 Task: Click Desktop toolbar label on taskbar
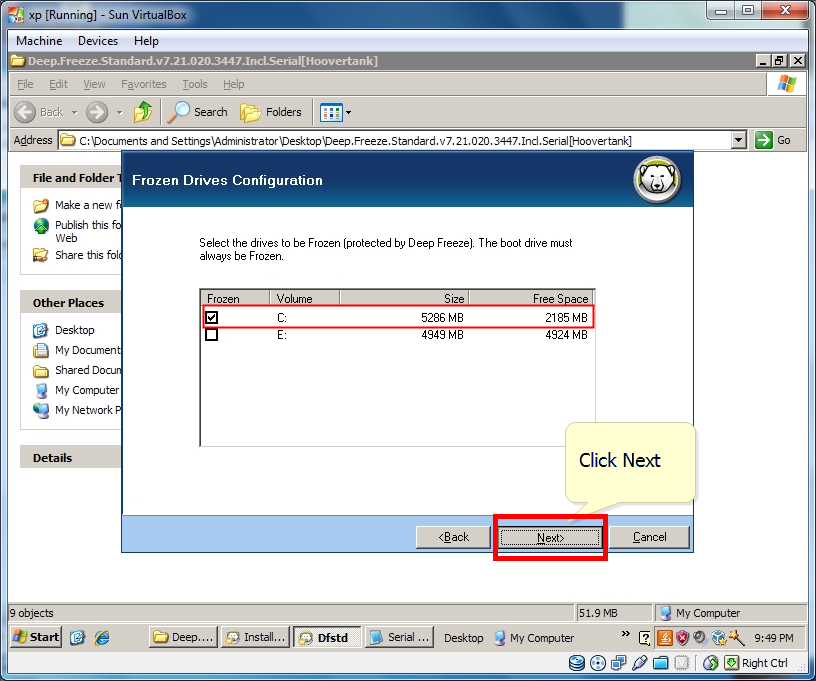pos(463,638)
